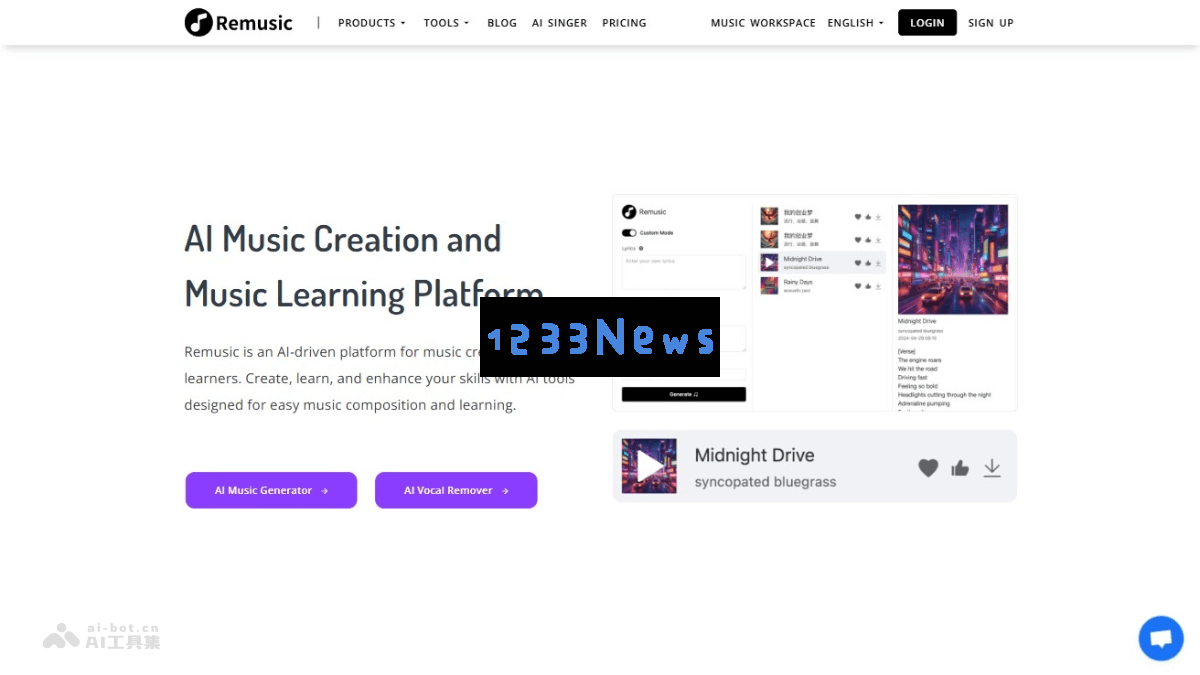Screen dimensions: 1200x675
Task: Select the Rainy Days song thumbnail
Action: [769, 285]
